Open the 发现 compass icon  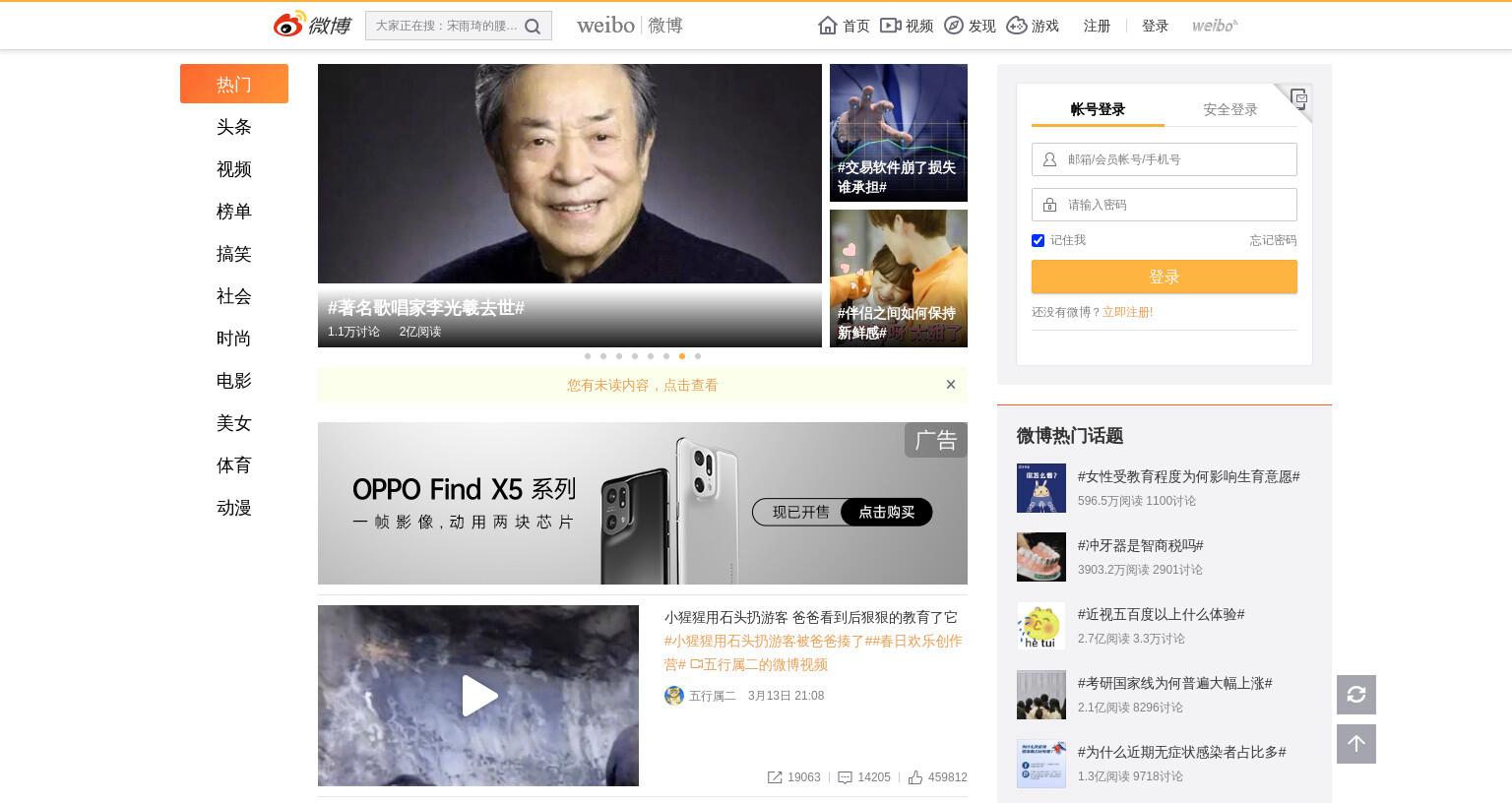pos(954,26)
